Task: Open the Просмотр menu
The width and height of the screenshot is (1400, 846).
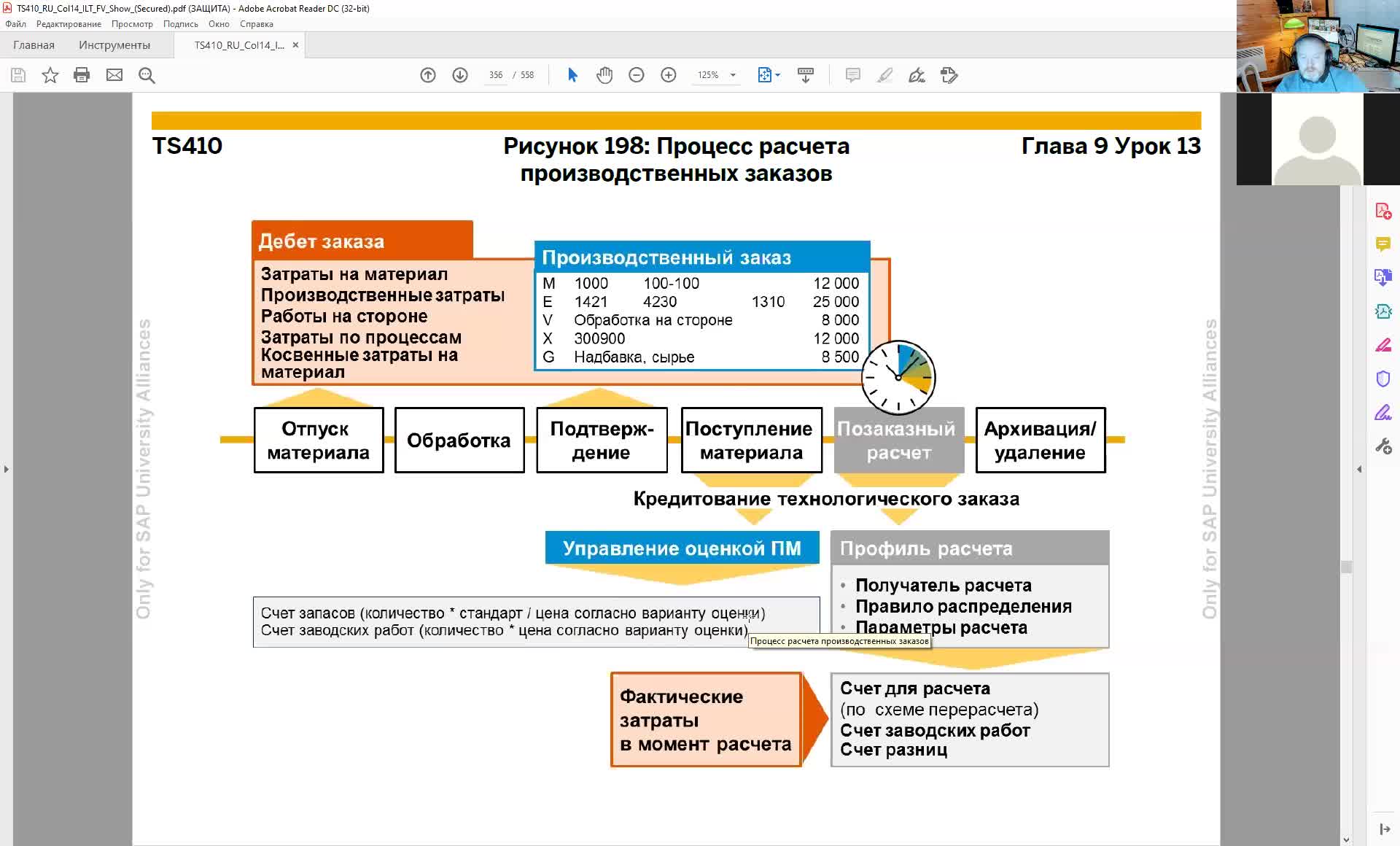Action: (132, 24)
